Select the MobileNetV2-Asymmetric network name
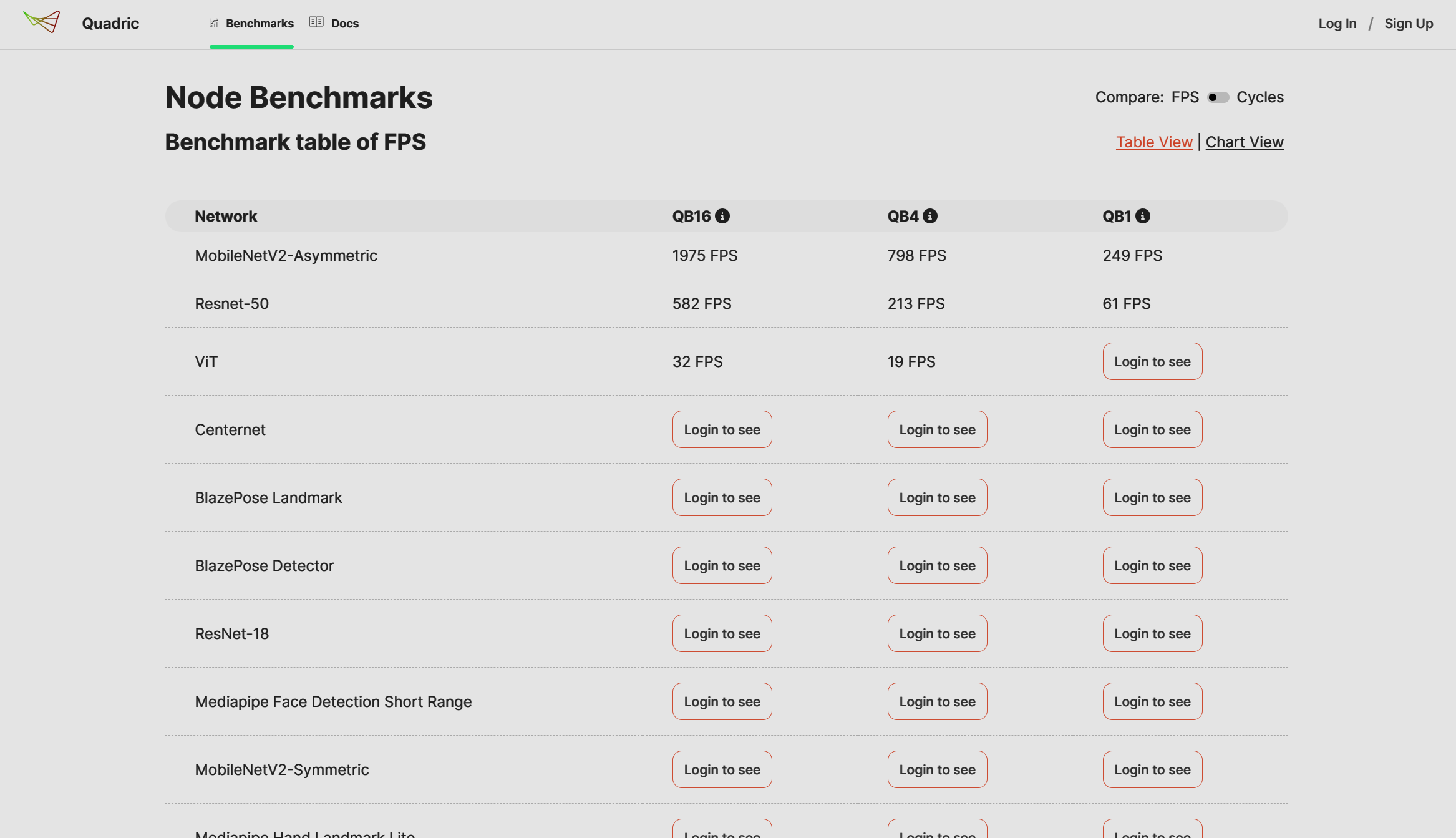 [286, 256]
